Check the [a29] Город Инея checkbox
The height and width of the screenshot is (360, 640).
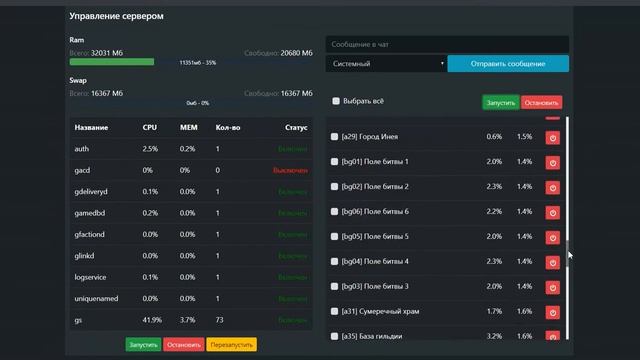tap(334, 136)
